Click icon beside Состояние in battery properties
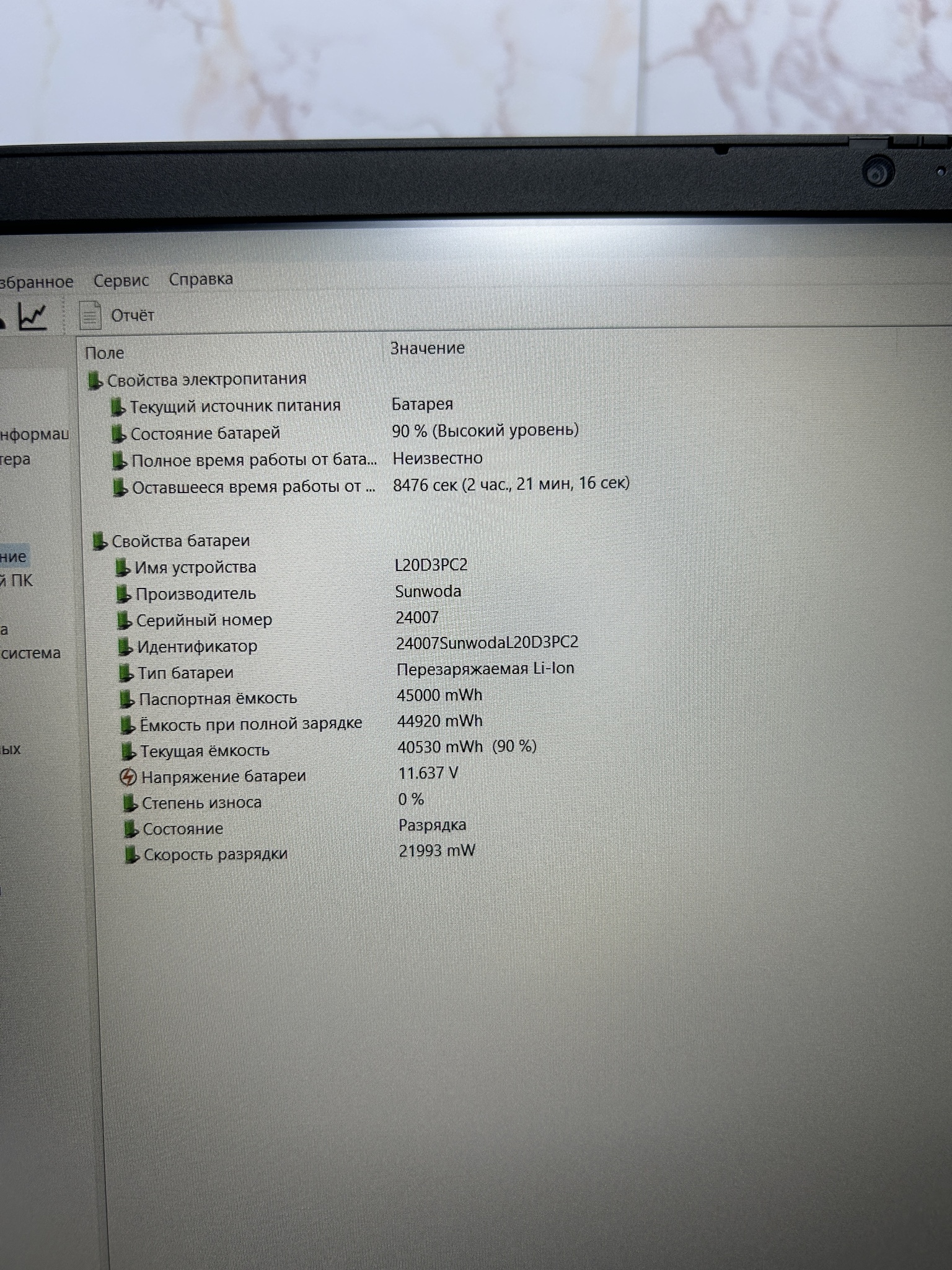The width and height of the screenshot is (952, 1270). (130, 829)
